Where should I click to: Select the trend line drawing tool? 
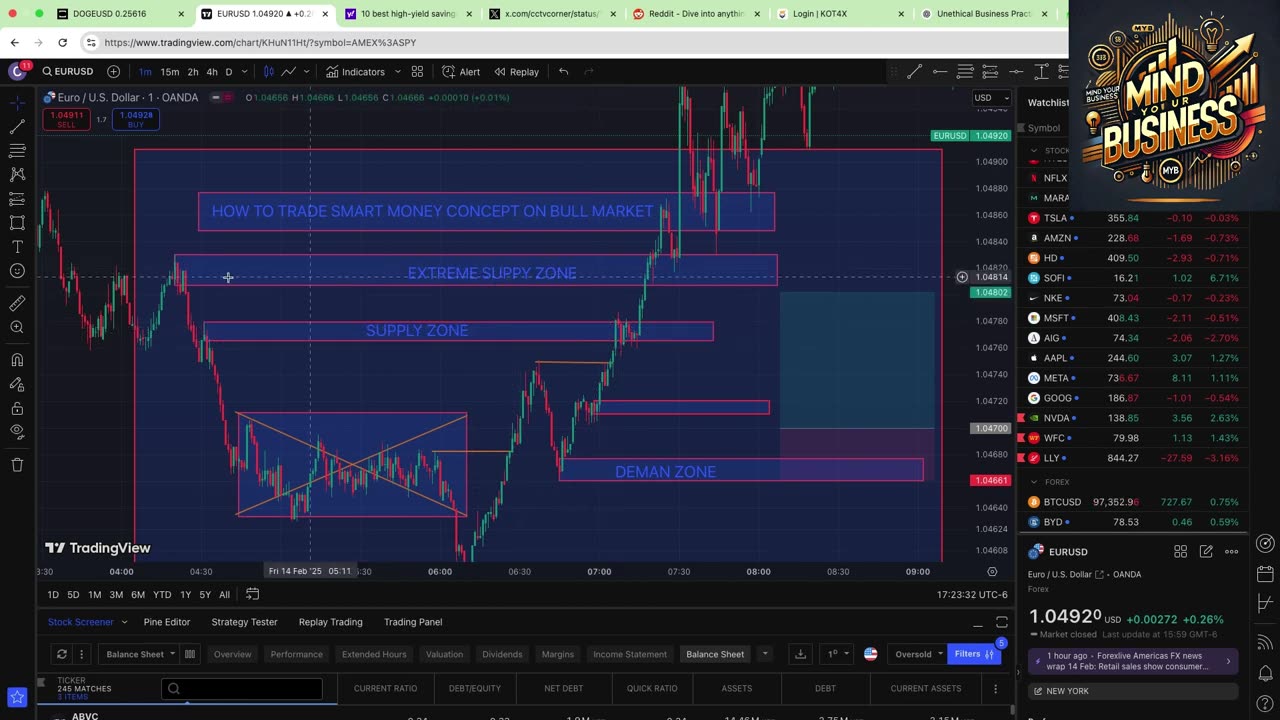(17, 127)
